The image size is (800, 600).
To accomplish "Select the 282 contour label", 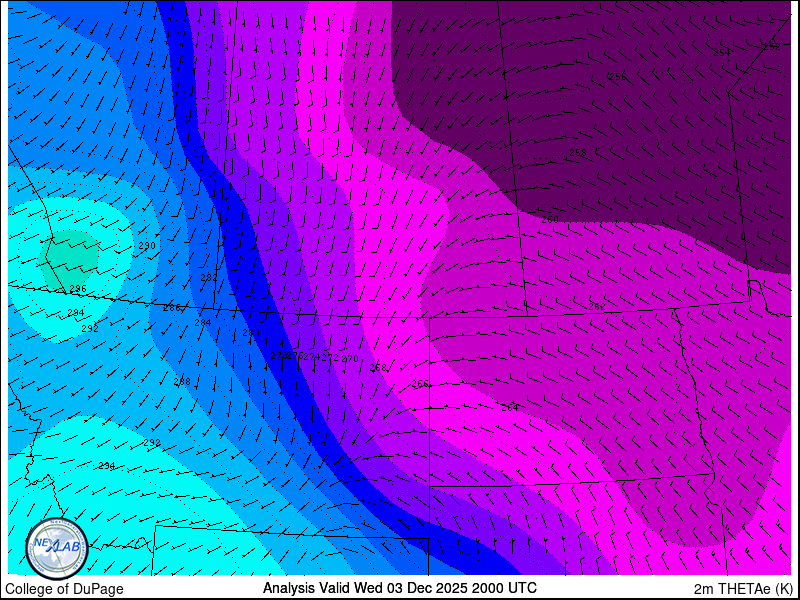I will tap(209, 278).
